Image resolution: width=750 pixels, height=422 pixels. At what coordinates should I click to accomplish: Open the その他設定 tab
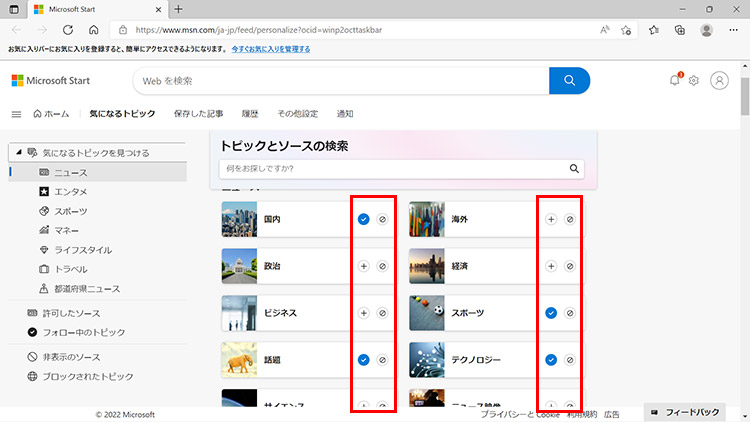pyautogui.click(x=297, y=114)
